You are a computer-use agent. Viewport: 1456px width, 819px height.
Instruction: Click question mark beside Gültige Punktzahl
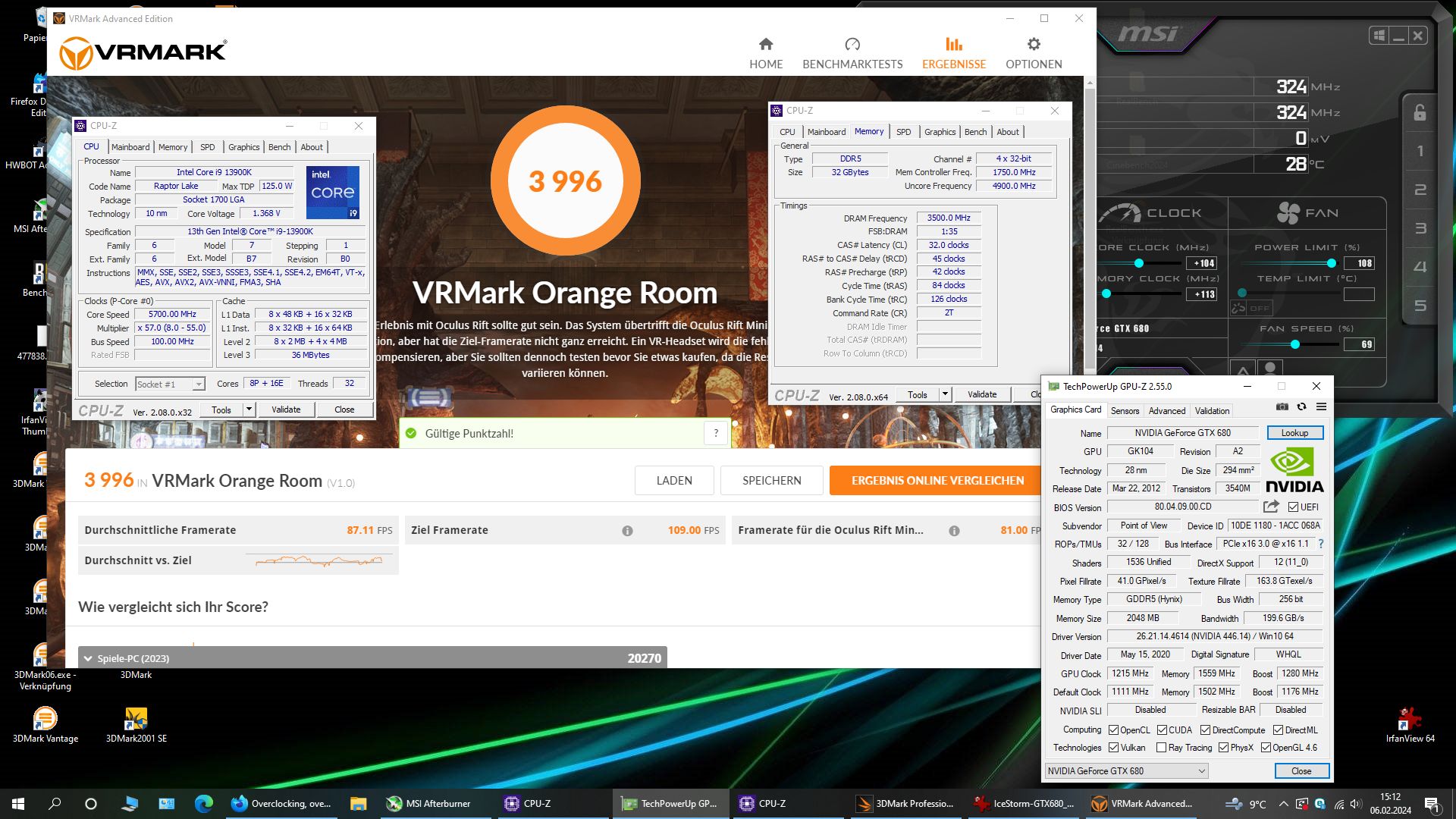(716, 433)
